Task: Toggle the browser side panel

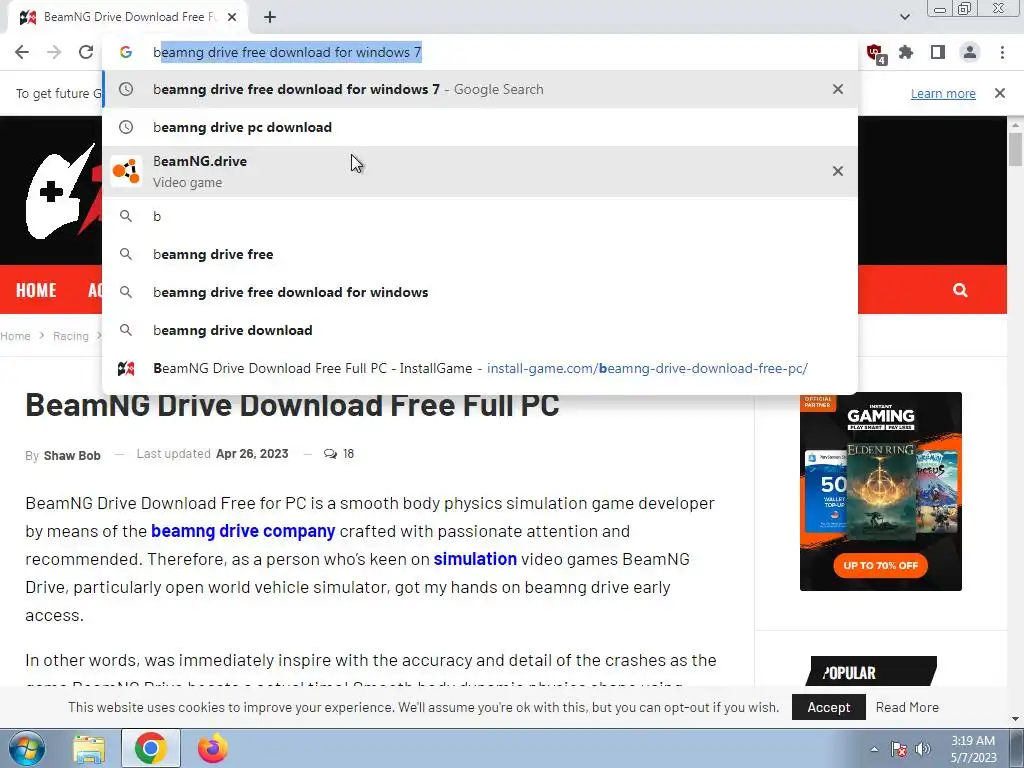Action: tap(938, 52)
